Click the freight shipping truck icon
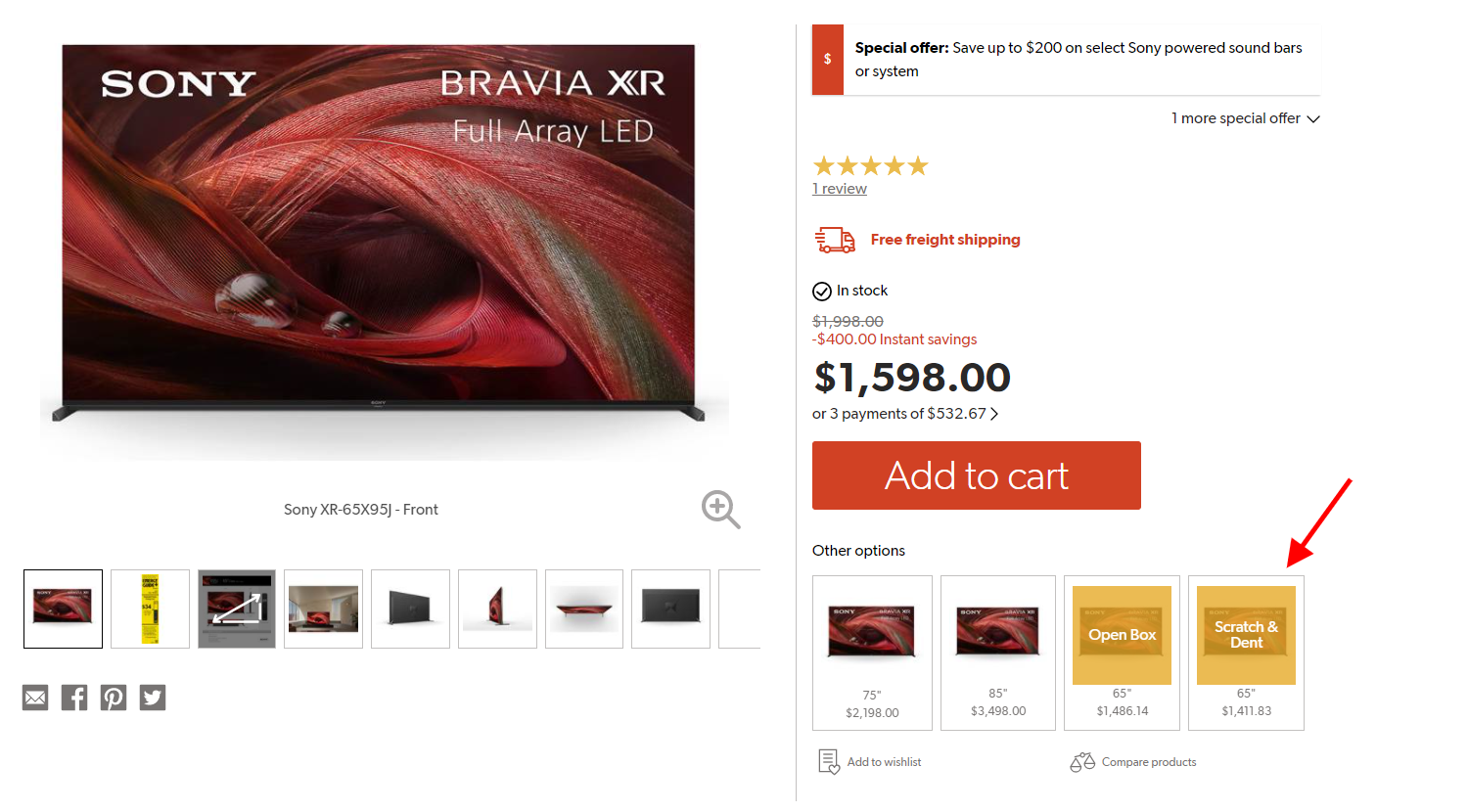 835,240
